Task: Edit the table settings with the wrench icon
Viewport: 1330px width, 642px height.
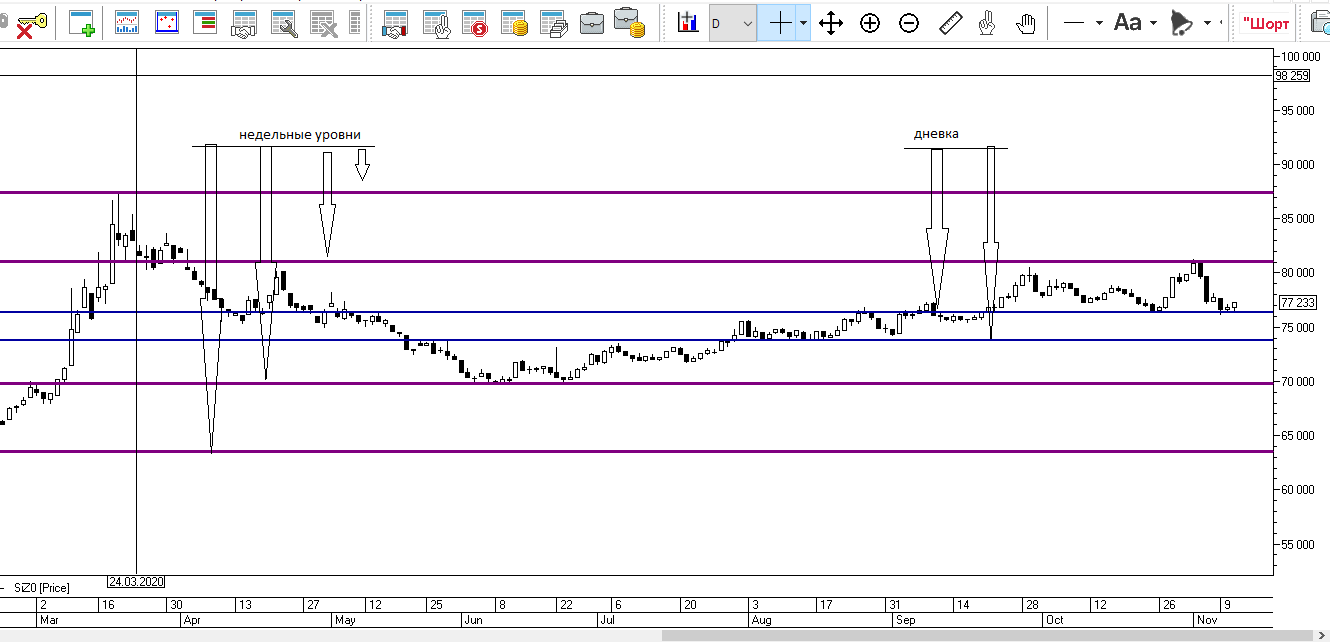Action: [283, 23]
